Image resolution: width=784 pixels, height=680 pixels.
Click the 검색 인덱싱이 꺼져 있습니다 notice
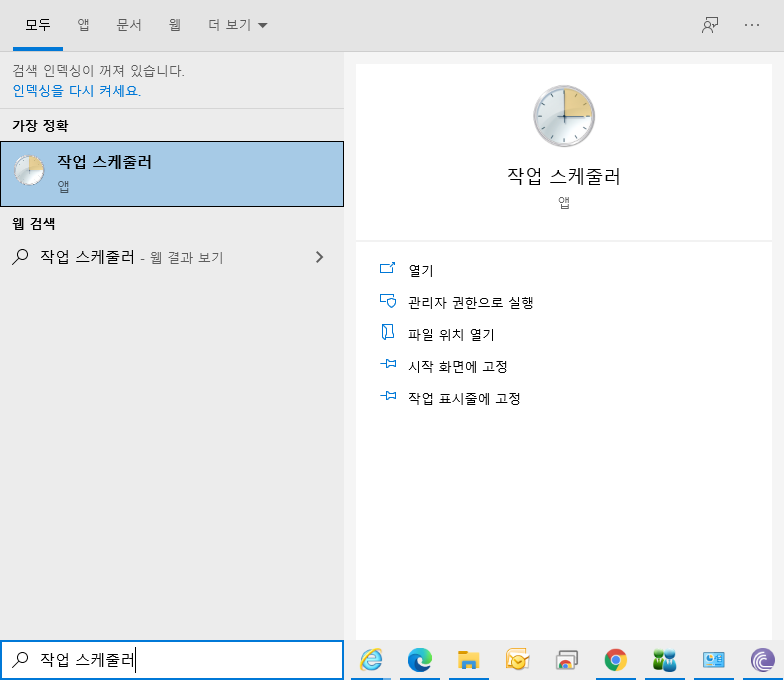coord(98,70)
